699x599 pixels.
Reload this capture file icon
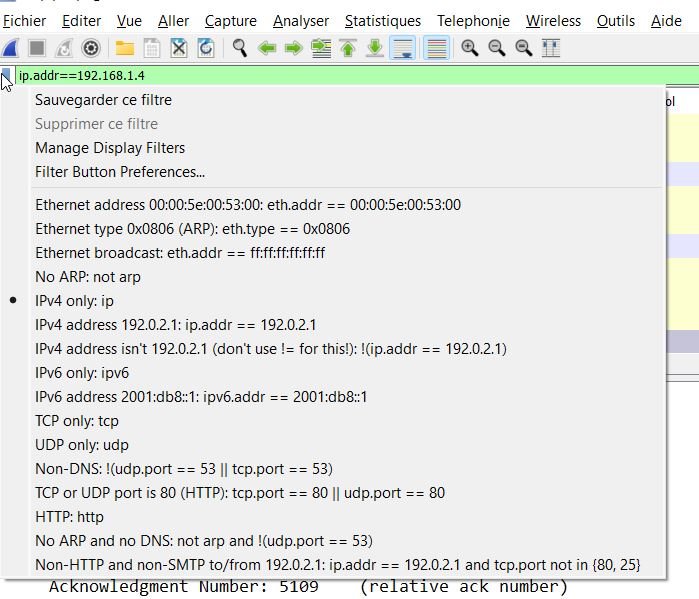tap(206, 48)
